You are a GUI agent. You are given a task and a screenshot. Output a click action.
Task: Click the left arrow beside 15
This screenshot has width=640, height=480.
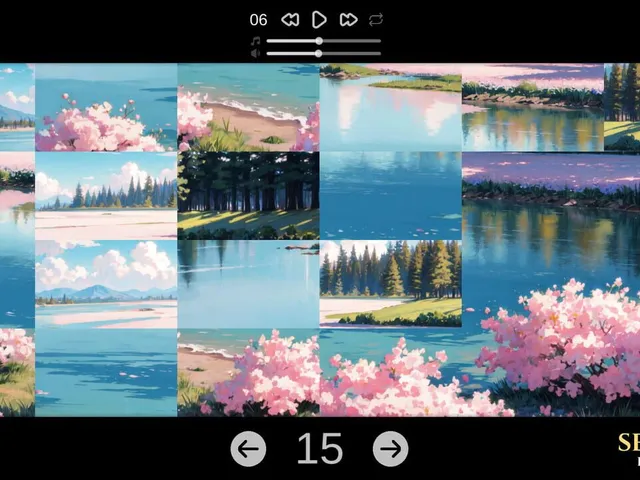click(x=248, y=449)
